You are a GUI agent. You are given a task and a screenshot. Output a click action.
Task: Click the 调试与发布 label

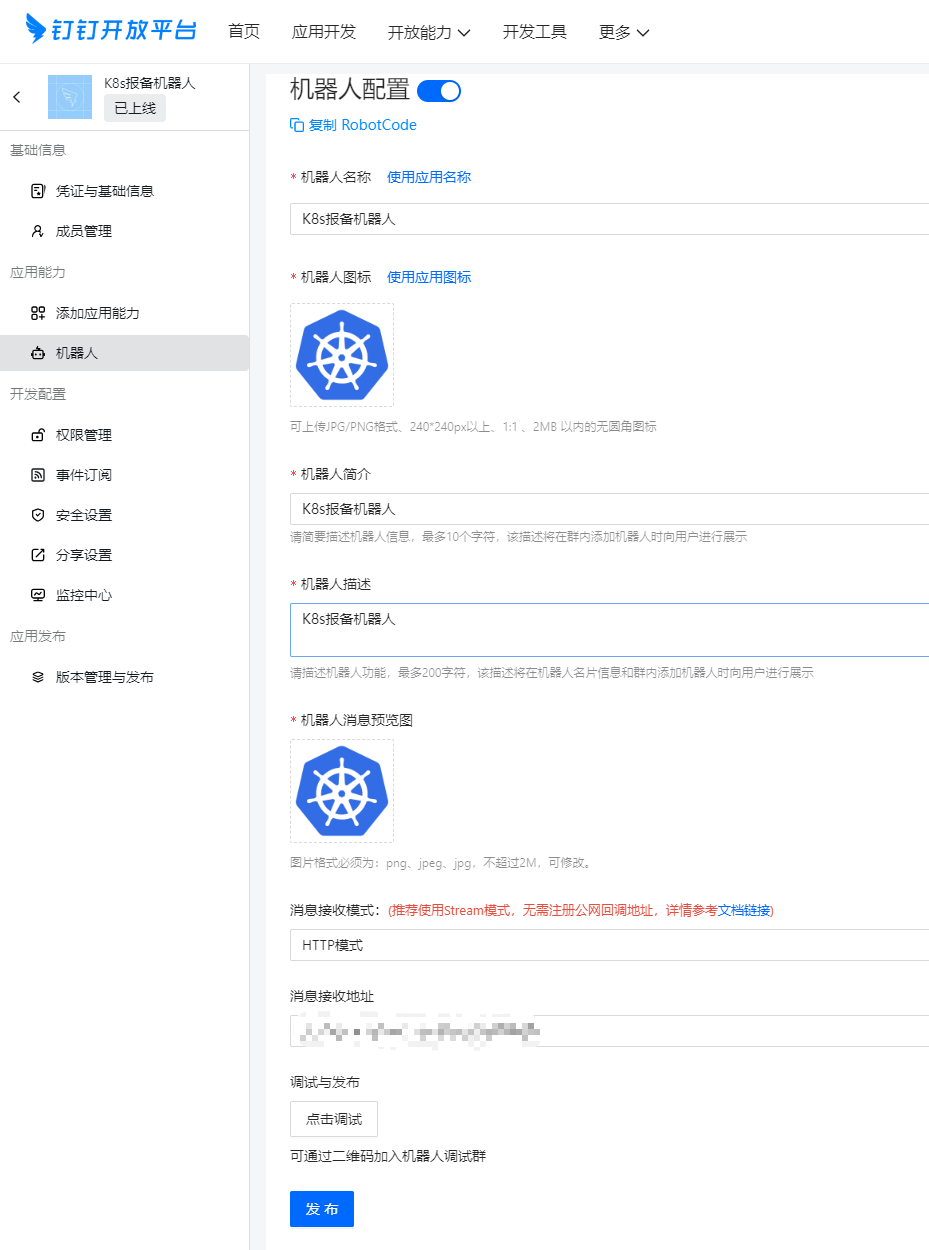click(325, 1082)
